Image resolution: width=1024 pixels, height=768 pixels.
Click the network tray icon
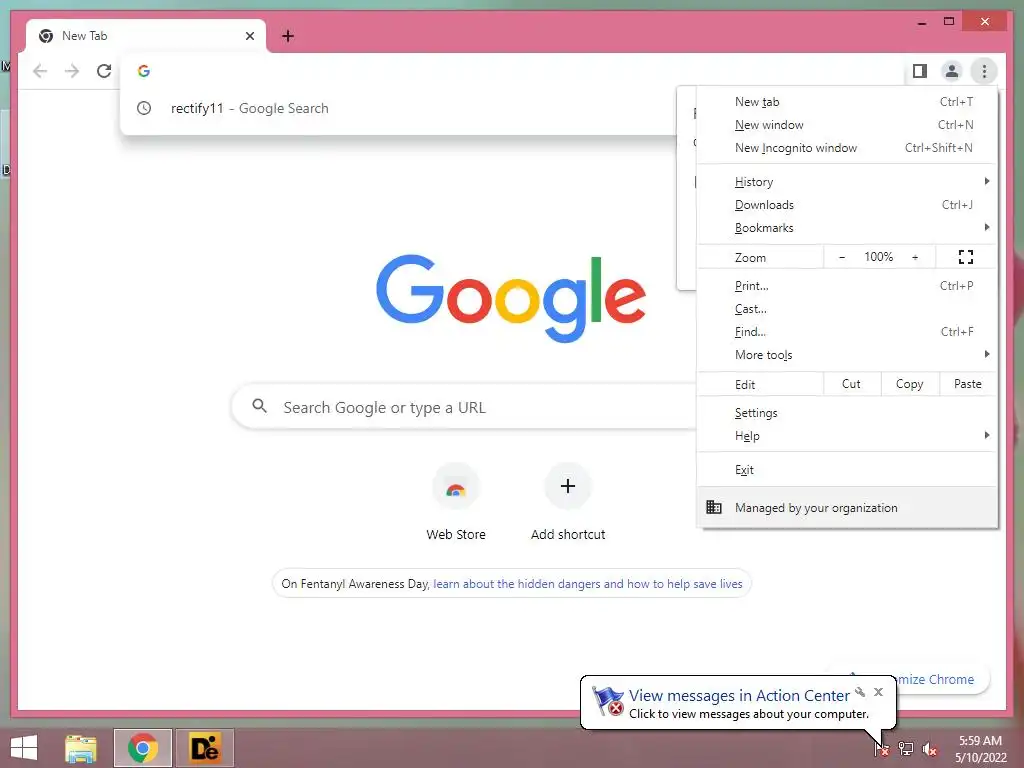905,748
